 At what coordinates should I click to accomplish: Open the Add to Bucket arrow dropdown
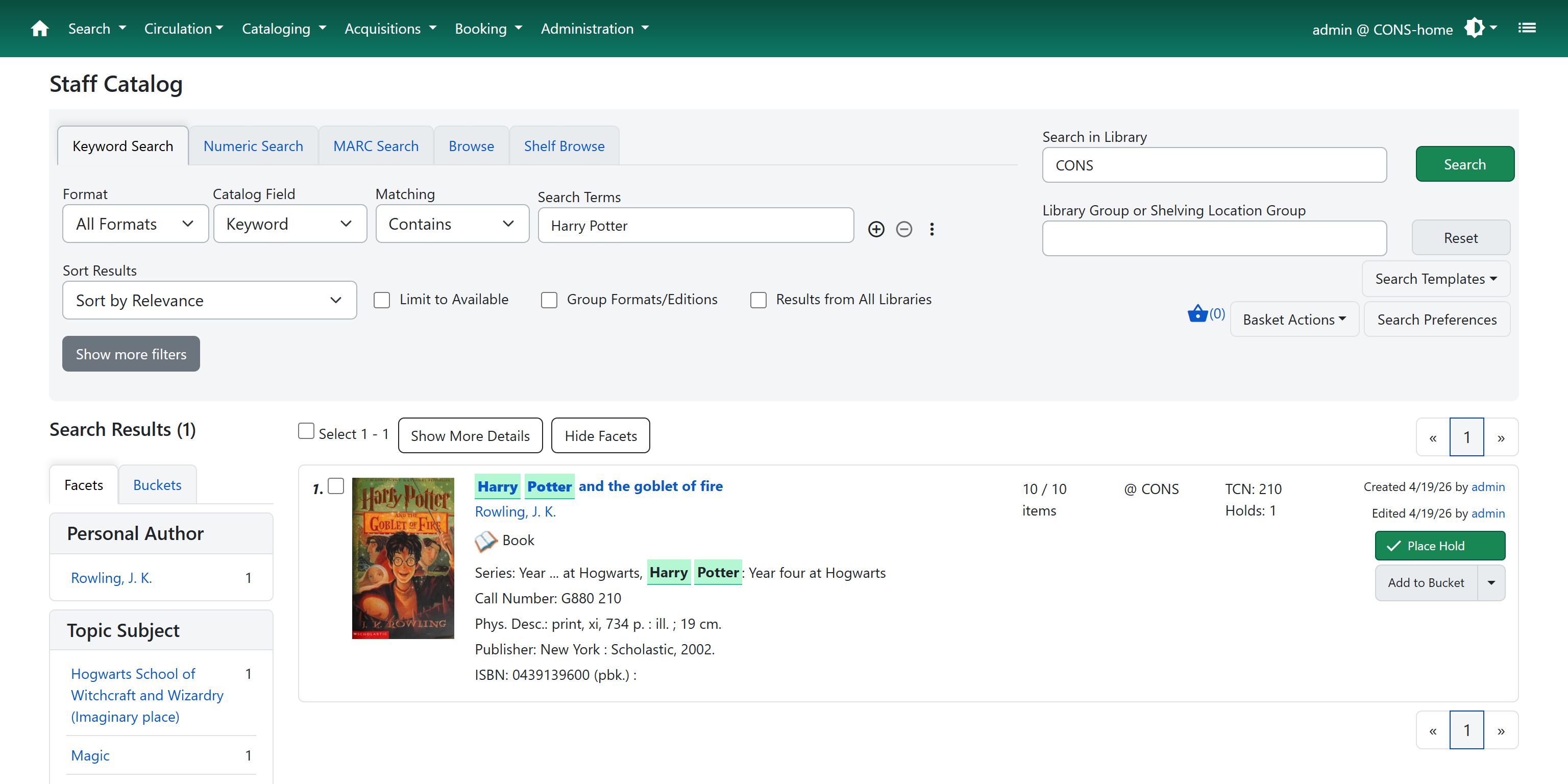point(1491,582)
